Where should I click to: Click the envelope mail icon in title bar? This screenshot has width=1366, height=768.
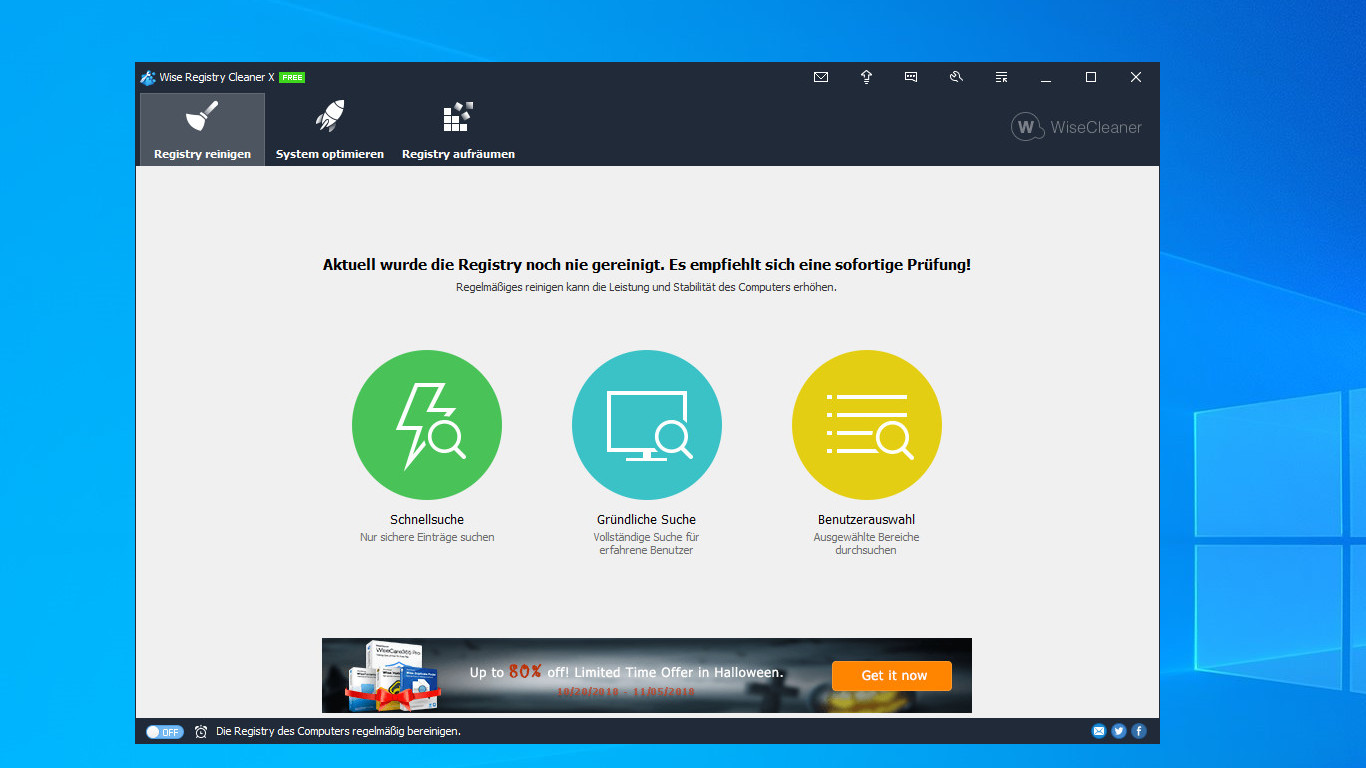pos(821,77)
